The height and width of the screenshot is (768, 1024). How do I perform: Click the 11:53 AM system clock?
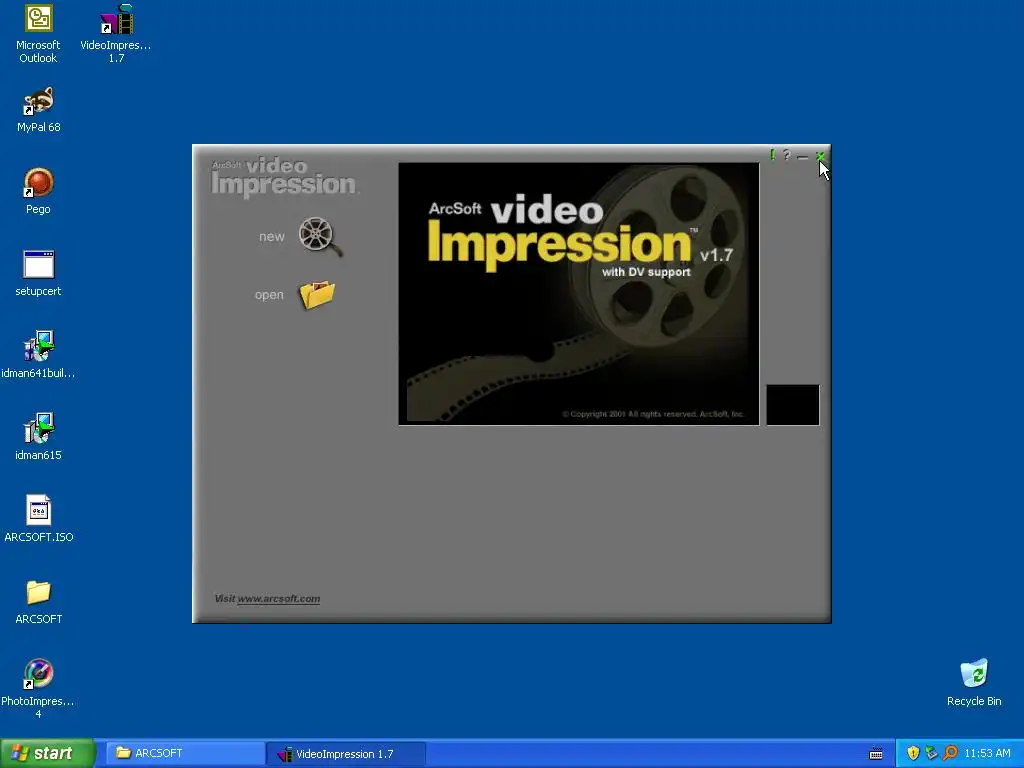coord(987,754)
